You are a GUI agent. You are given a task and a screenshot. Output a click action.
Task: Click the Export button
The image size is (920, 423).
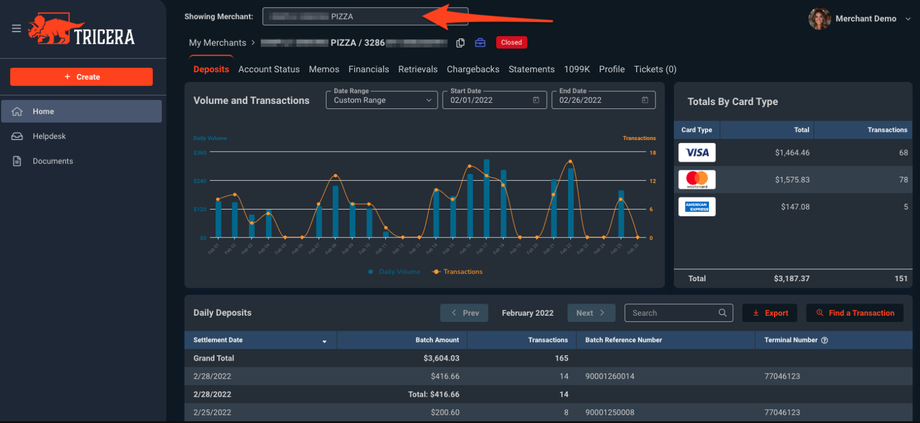click(x=769, y=313)
